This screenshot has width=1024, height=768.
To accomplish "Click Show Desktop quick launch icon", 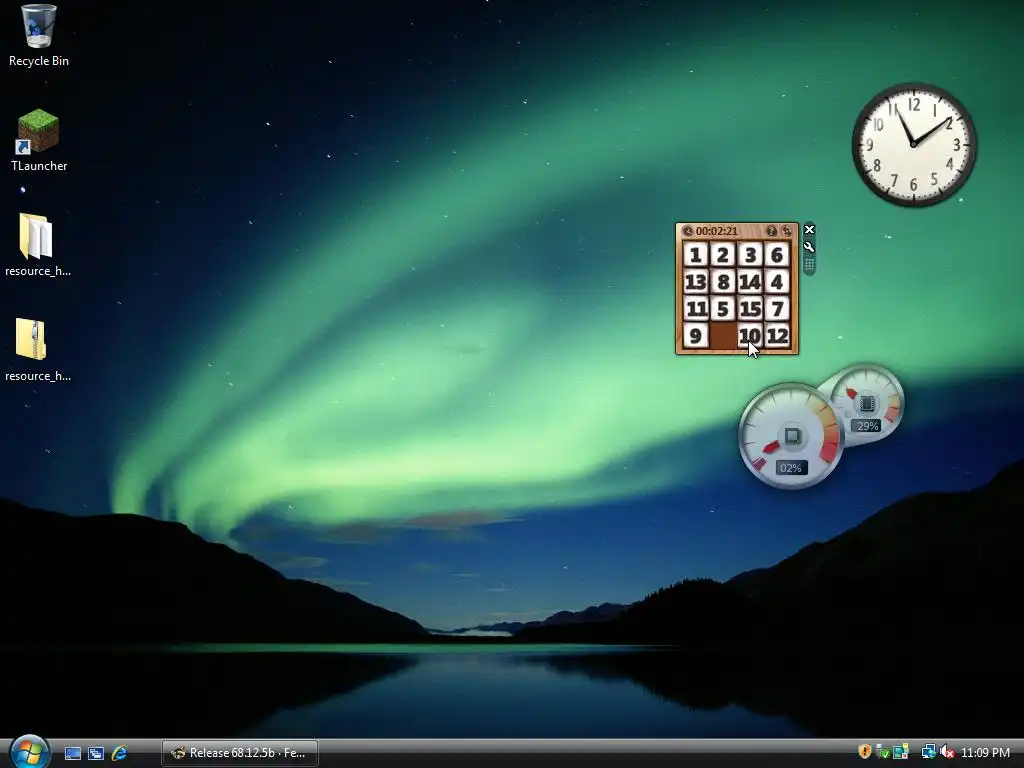I will (73, 753).
